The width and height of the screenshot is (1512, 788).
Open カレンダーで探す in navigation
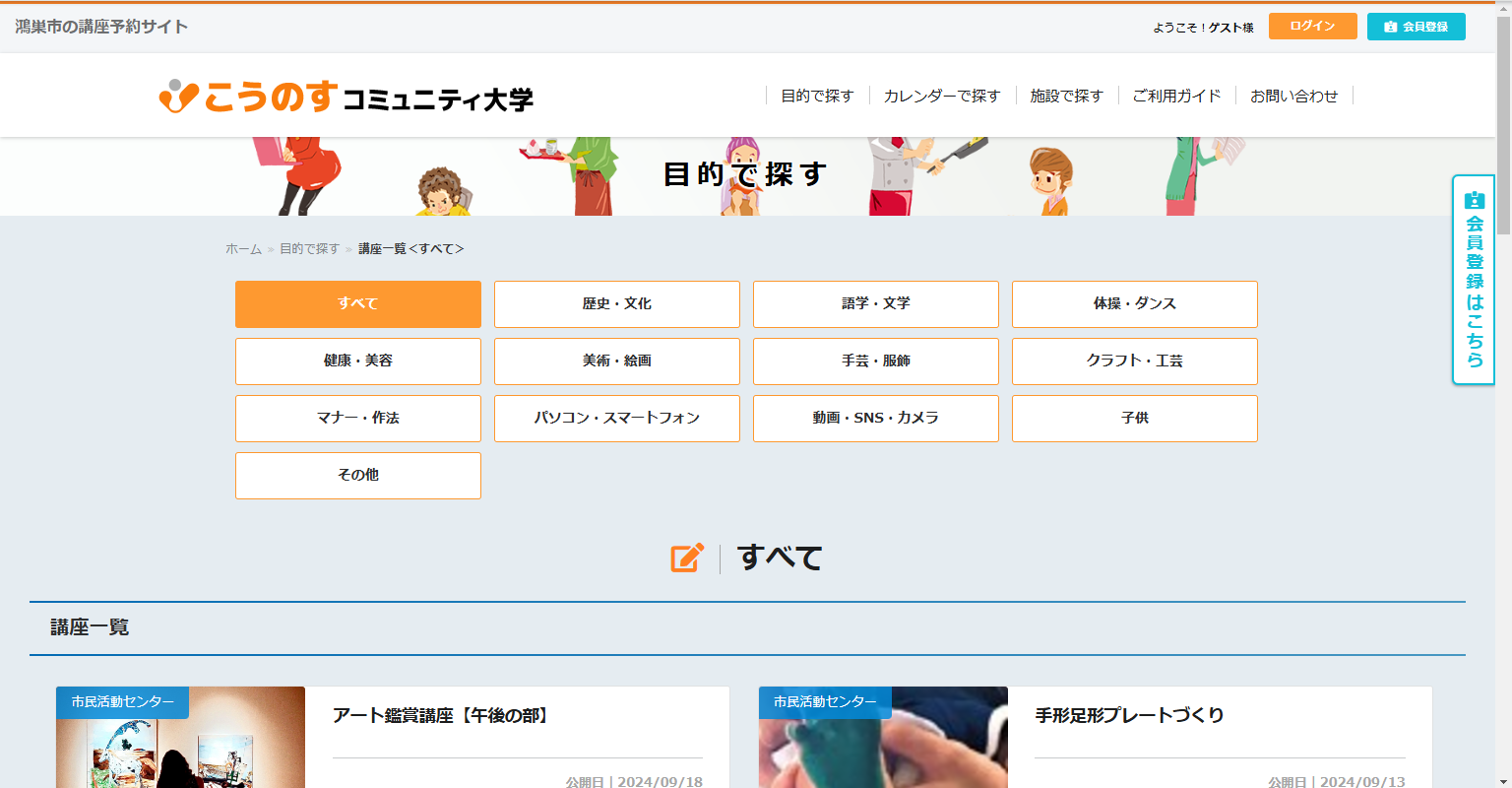941,96
